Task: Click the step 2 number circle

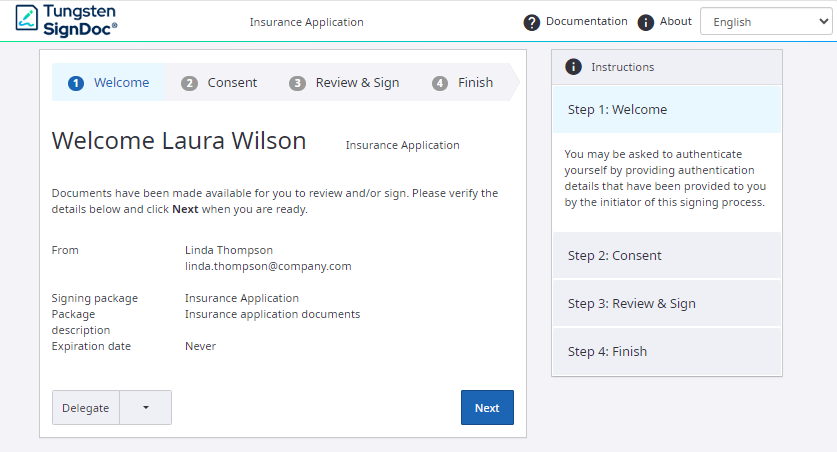Action: click(x=189, y=83)
